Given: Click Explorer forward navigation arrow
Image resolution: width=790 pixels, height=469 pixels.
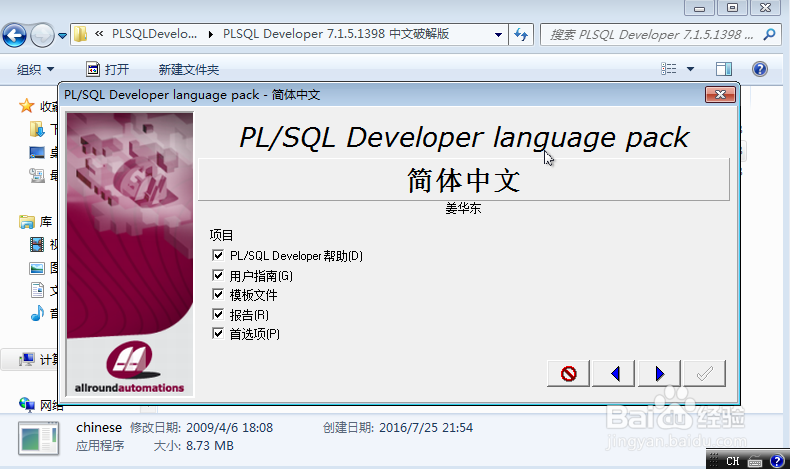Looking at the screenshot, I should (42, 35).
